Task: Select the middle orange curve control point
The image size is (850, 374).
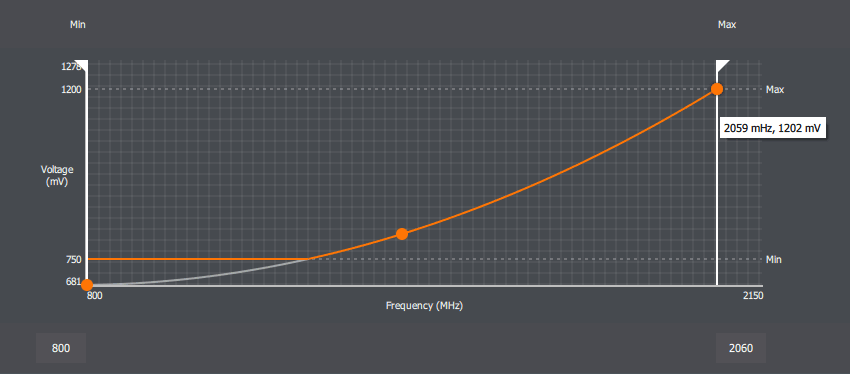Action: point(402,234)
